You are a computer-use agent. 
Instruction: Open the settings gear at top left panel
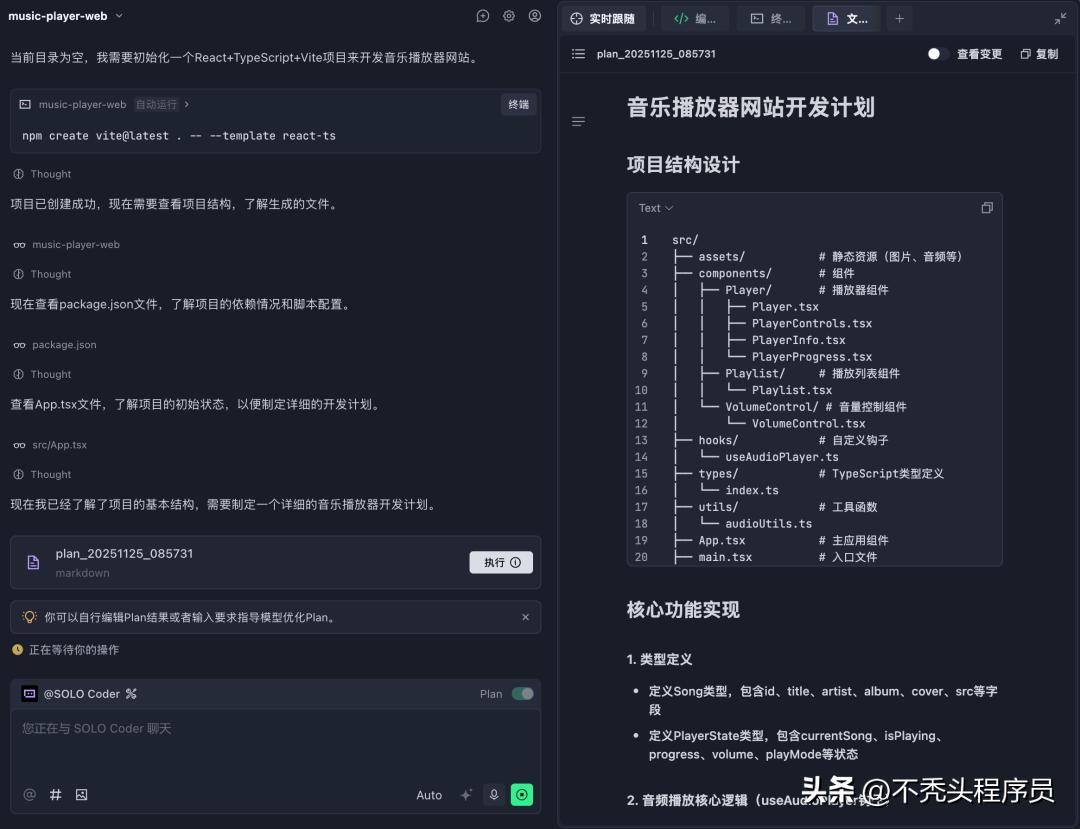click(x=508, y=16)
